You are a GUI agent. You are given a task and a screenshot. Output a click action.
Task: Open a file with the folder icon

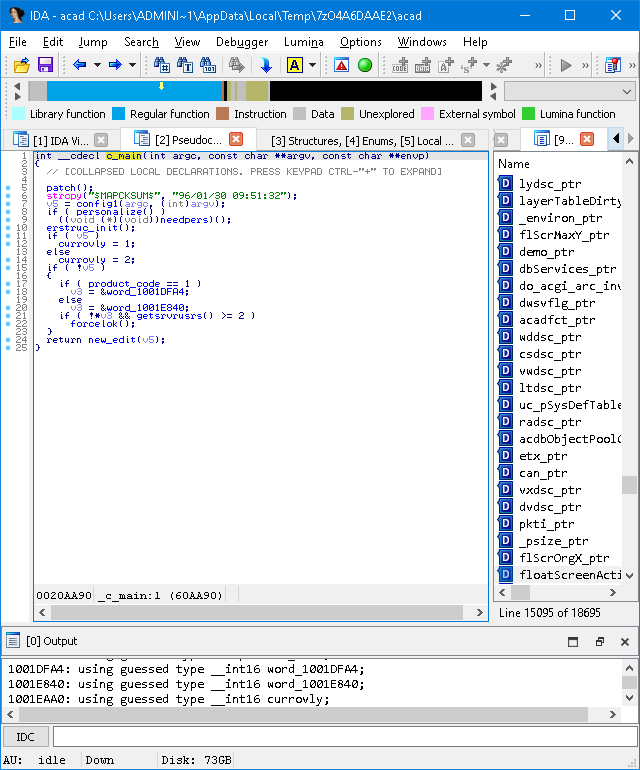(22, 65)
